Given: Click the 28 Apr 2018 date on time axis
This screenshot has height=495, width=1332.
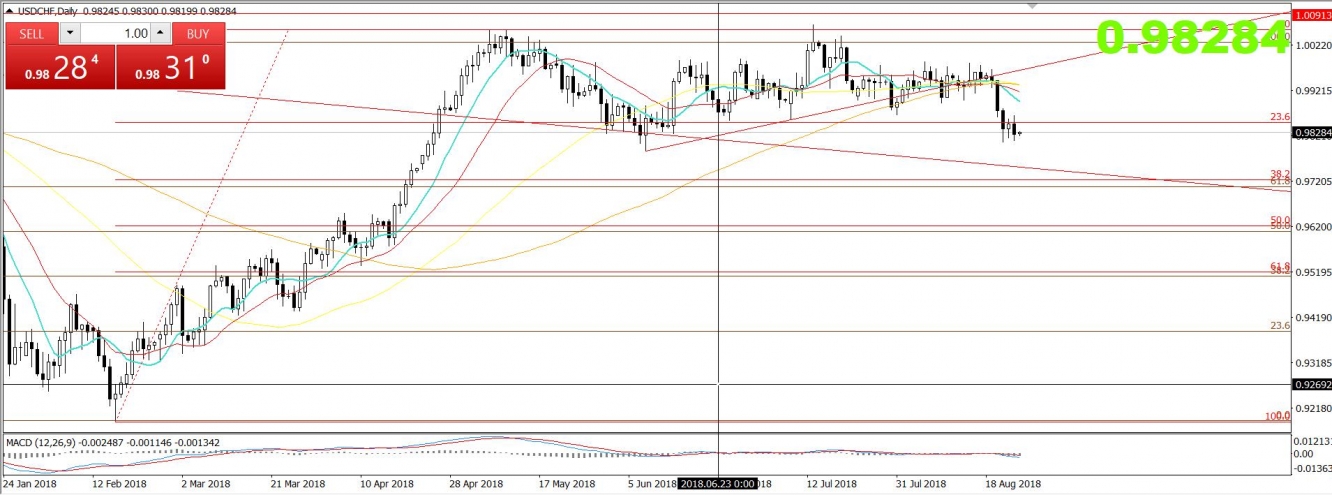Looking at the screenshot, I should tap(475, 484).
